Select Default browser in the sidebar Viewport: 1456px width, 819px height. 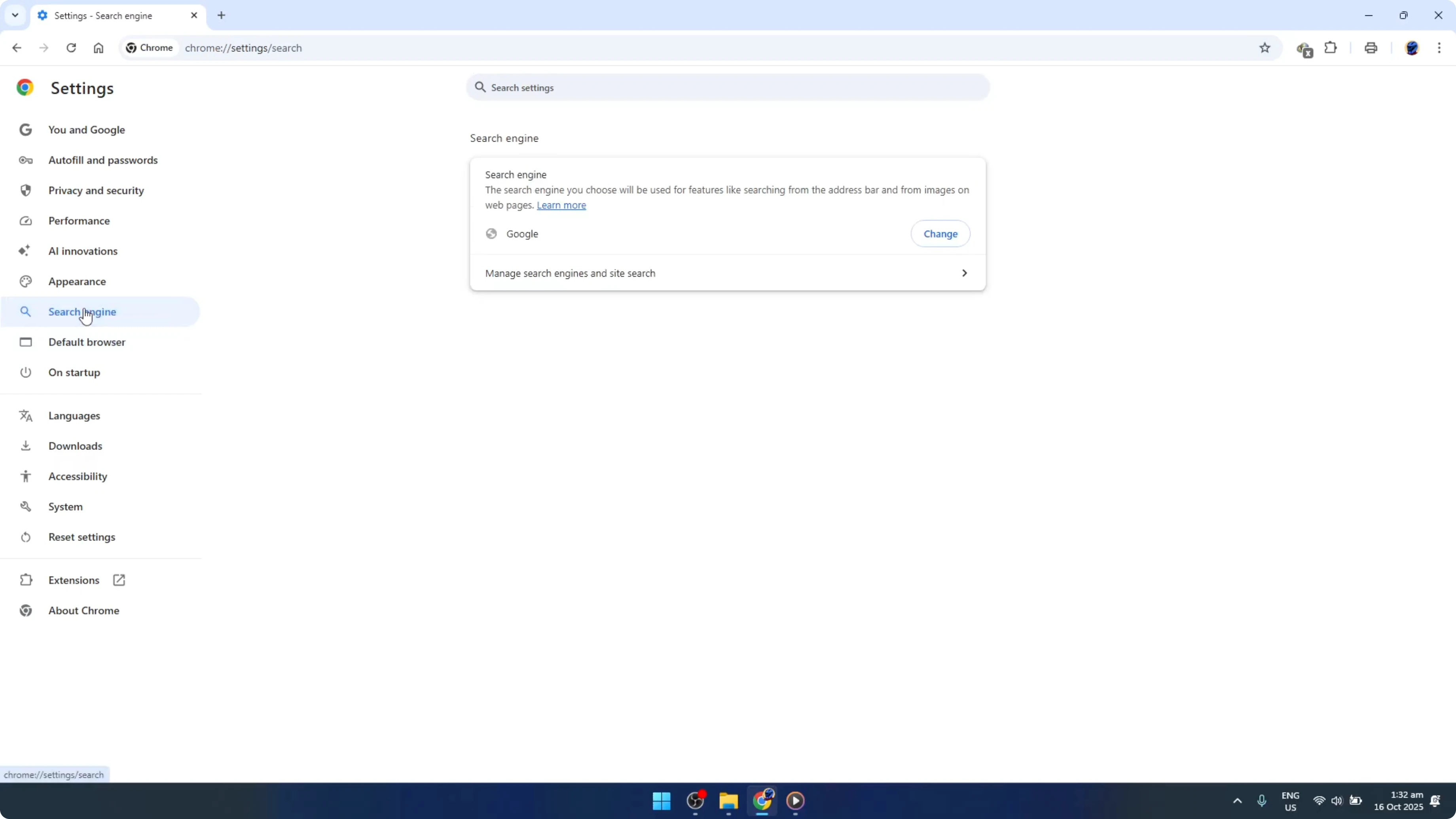click(87, 342)
